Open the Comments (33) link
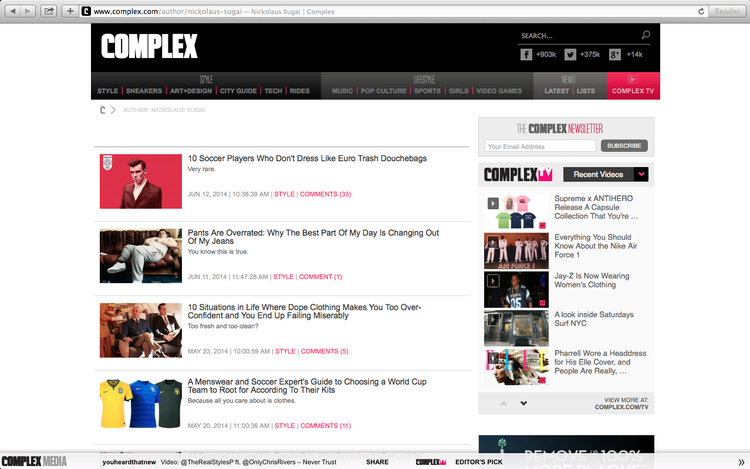Image resolution: width=750 pixels, height=469 pixels. click(325, 194)
